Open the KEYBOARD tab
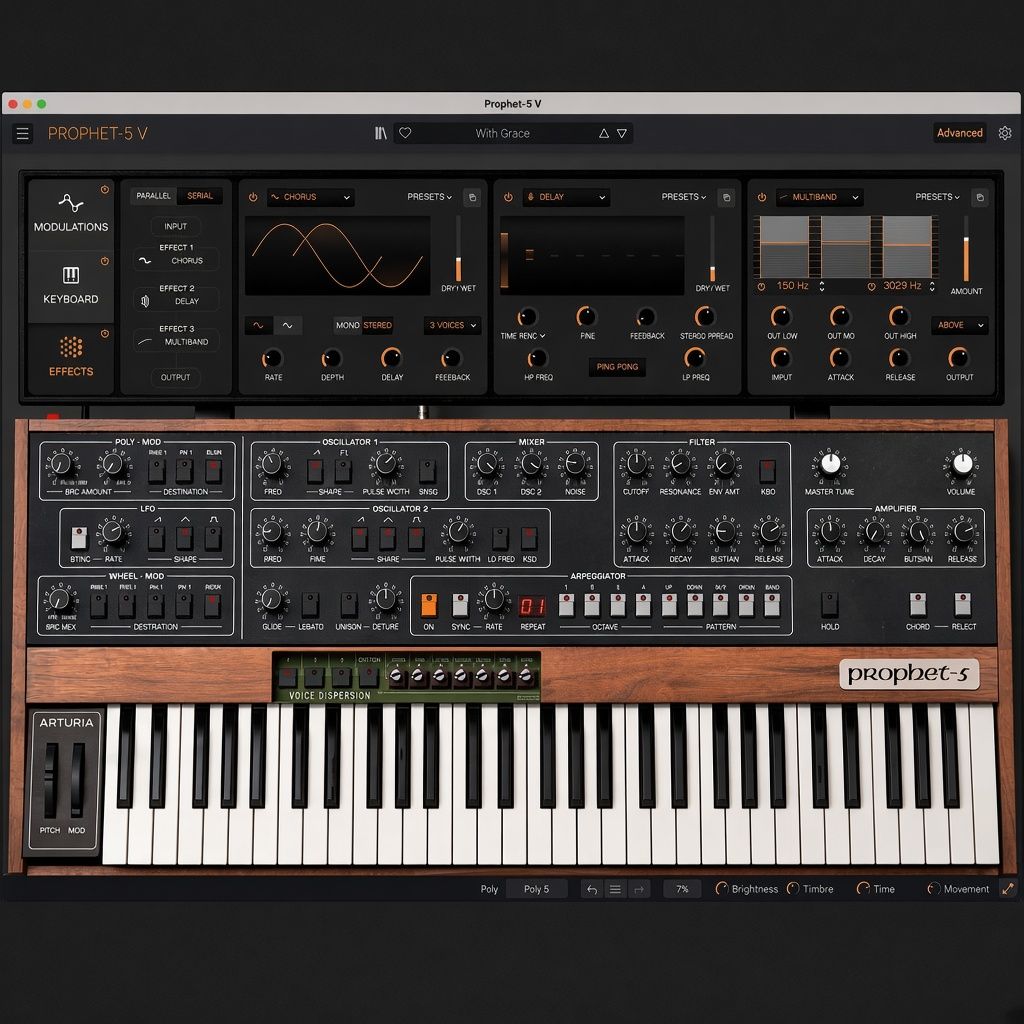This screenshot has width=1024, height=1024. [x=71, y=287]
